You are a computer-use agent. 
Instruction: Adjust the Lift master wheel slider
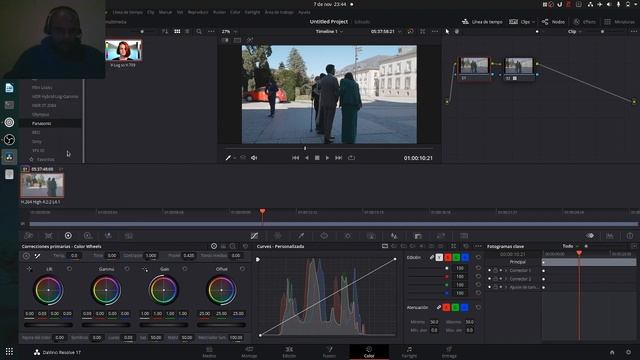click(x=49, y=325)
